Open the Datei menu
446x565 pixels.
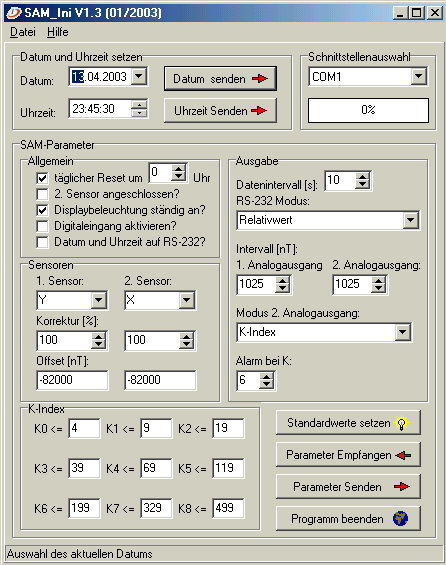tap(23, 32)
